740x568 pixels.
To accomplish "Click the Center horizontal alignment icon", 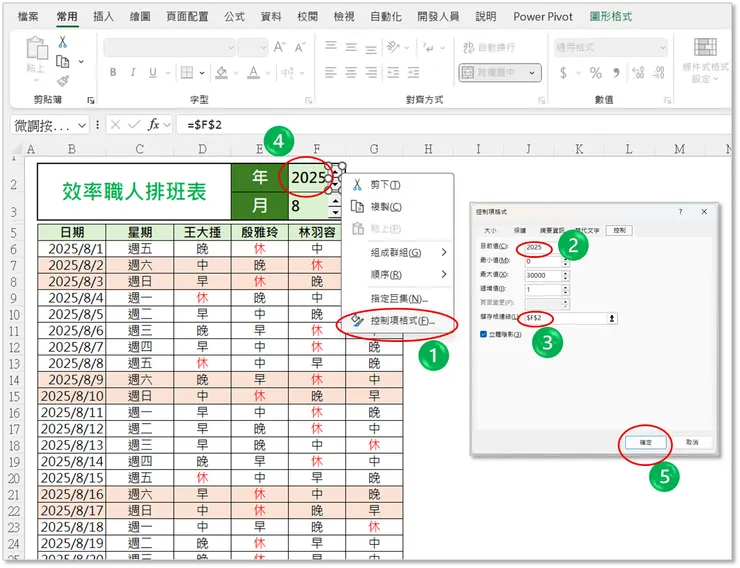I will tap(351, 72).
